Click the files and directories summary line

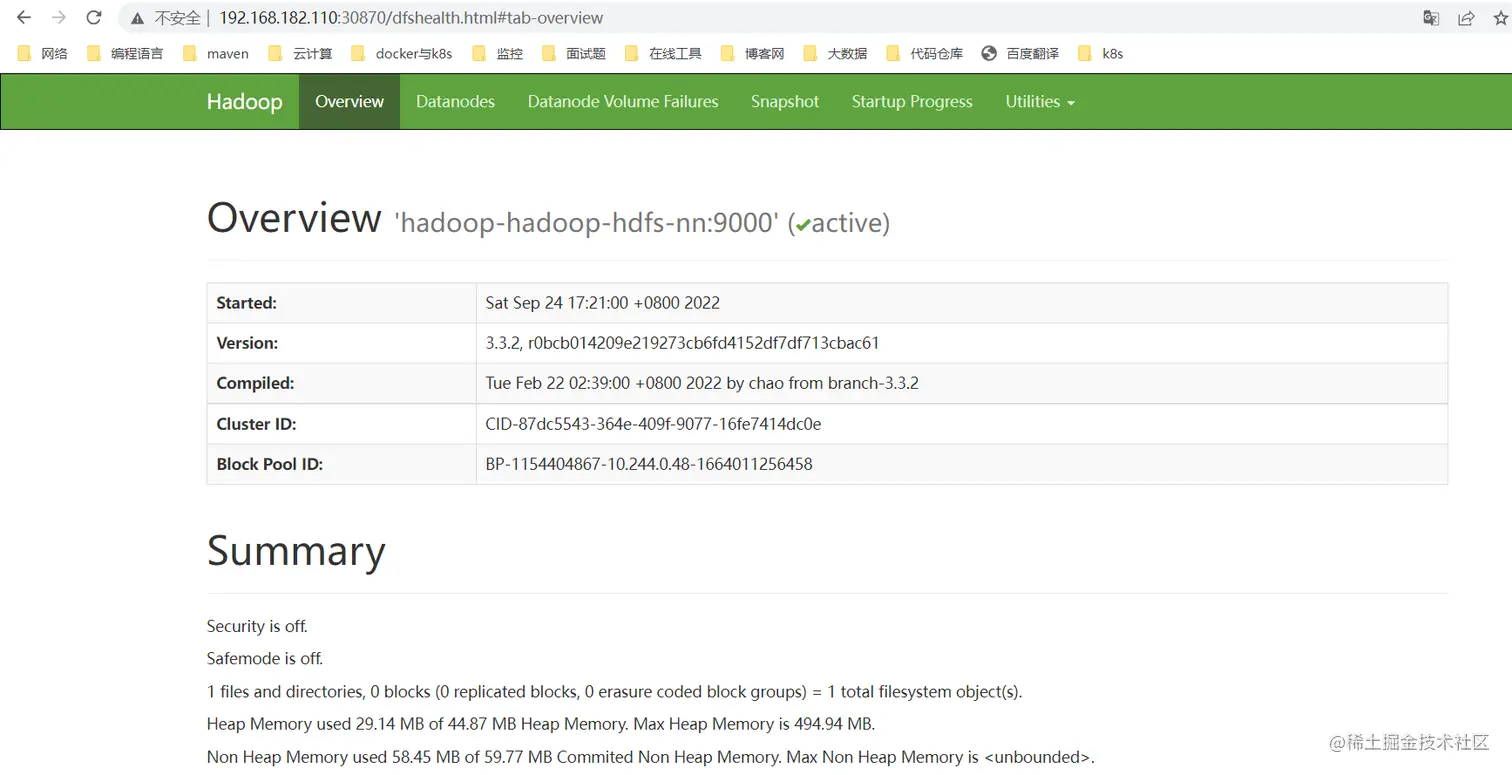(615, 691)
